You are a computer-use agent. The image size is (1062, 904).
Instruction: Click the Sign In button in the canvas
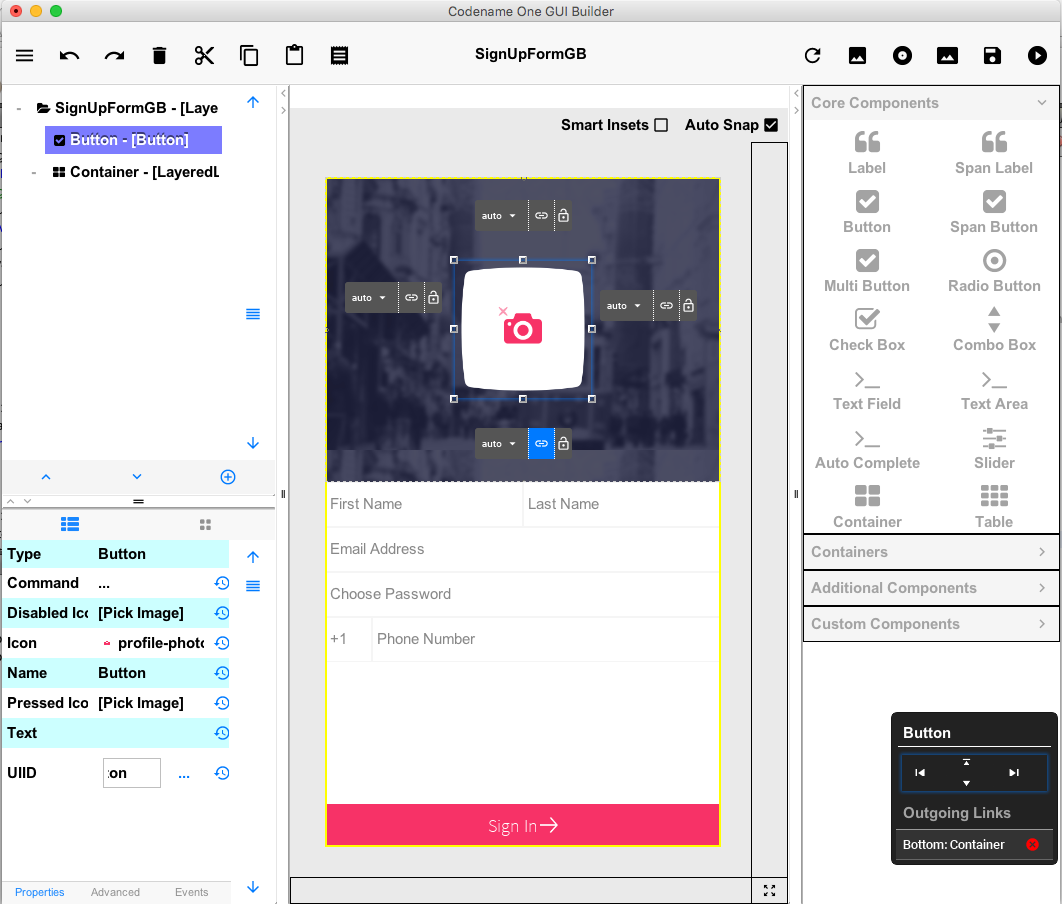pyautogui.click(x=522, y=824)
